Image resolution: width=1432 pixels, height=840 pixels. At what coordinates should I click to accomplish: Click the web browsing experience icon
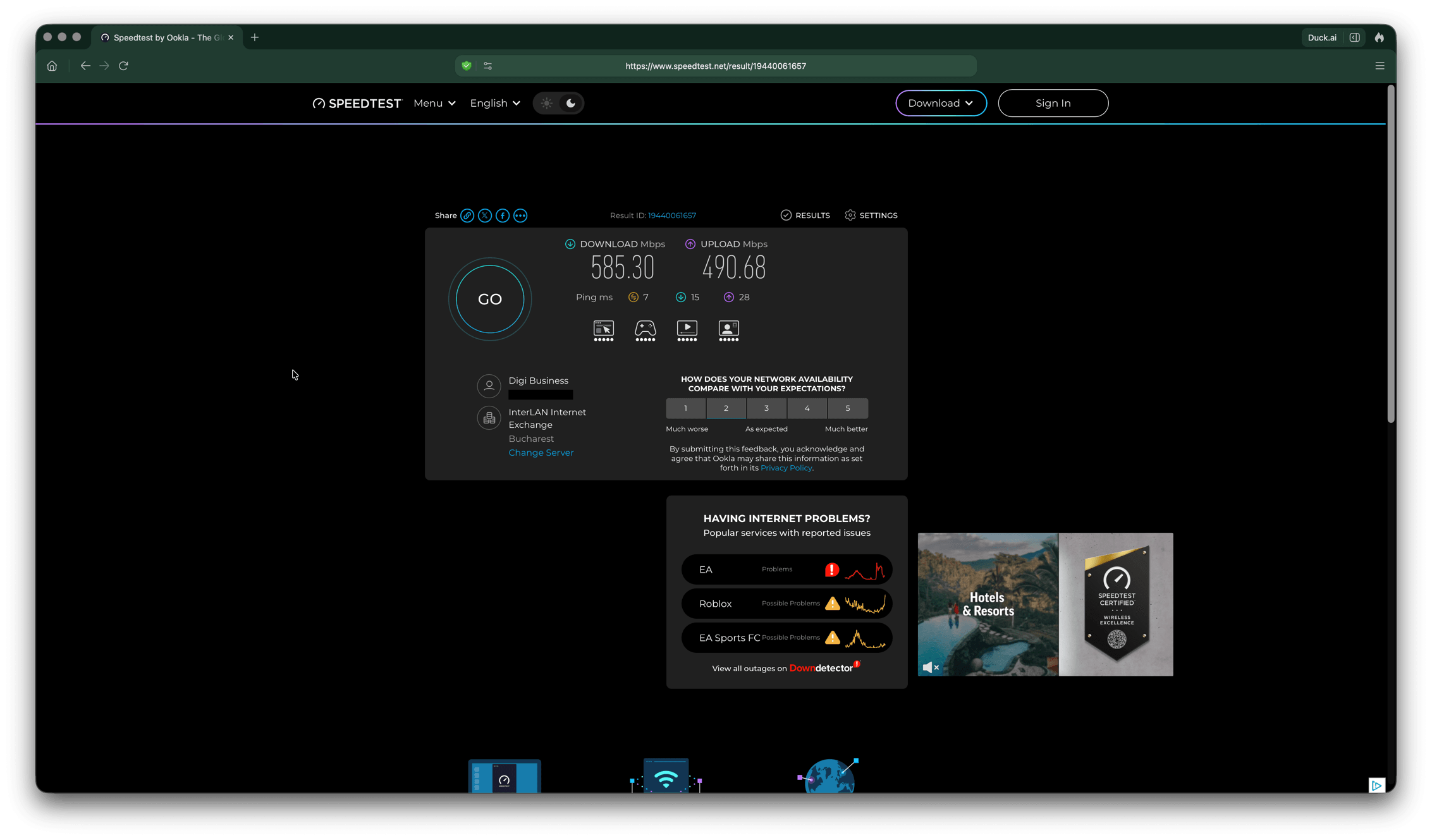click(604, 331)
